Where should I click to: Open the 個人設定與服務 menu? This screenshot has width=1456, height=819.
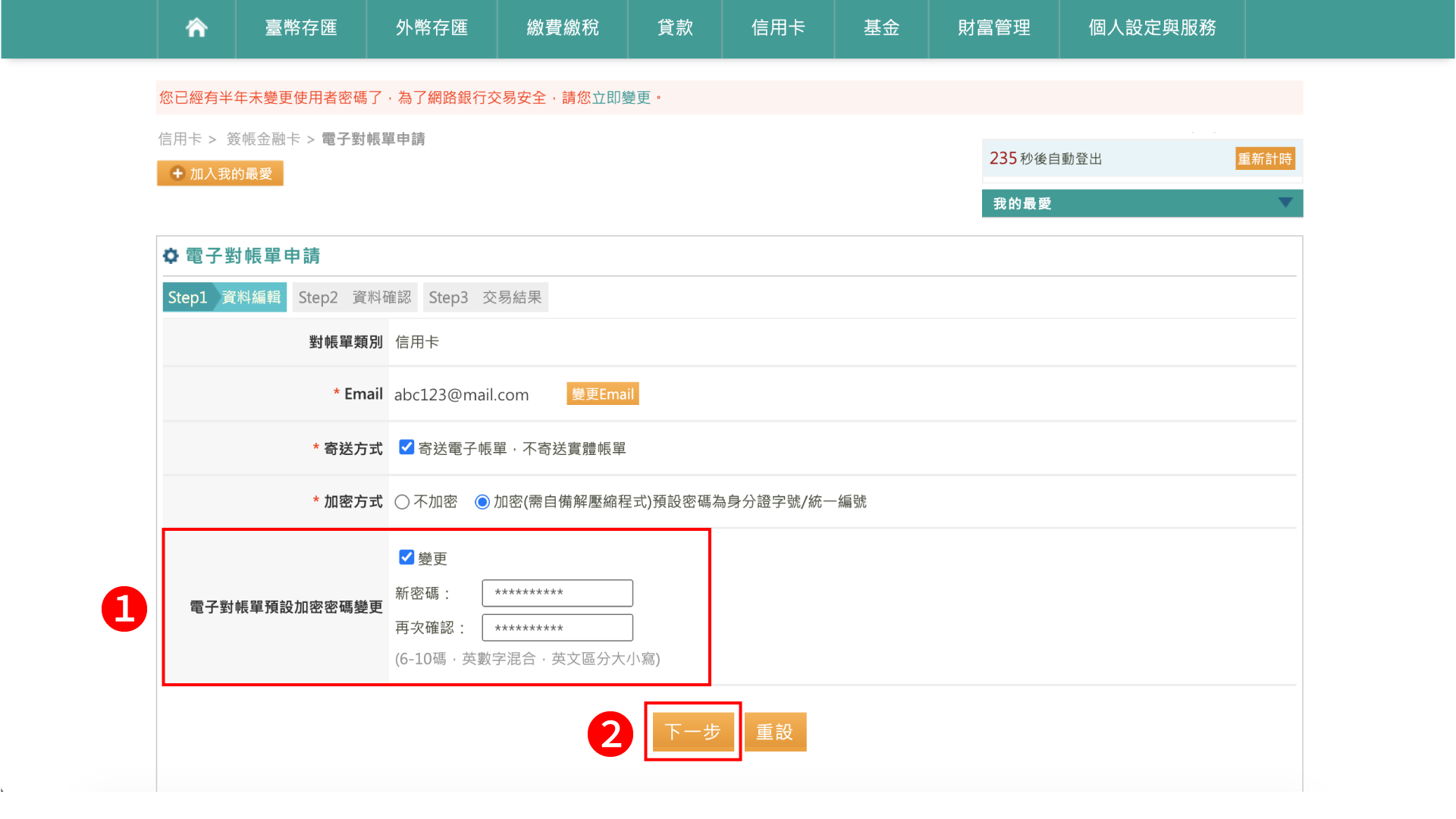(x=1151, y=28)
